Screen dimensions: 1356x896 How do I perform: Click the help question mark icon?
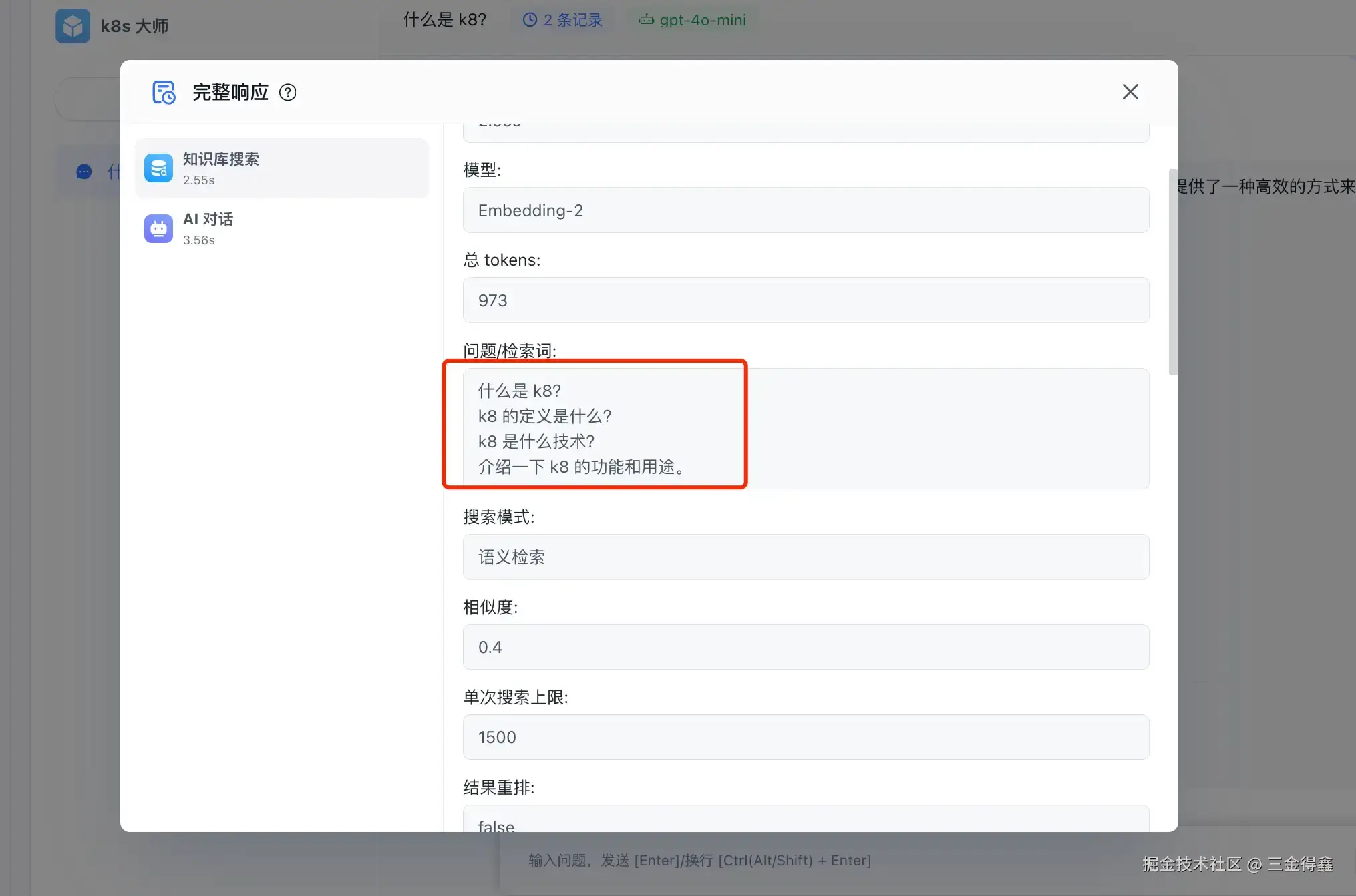[288, 92]
